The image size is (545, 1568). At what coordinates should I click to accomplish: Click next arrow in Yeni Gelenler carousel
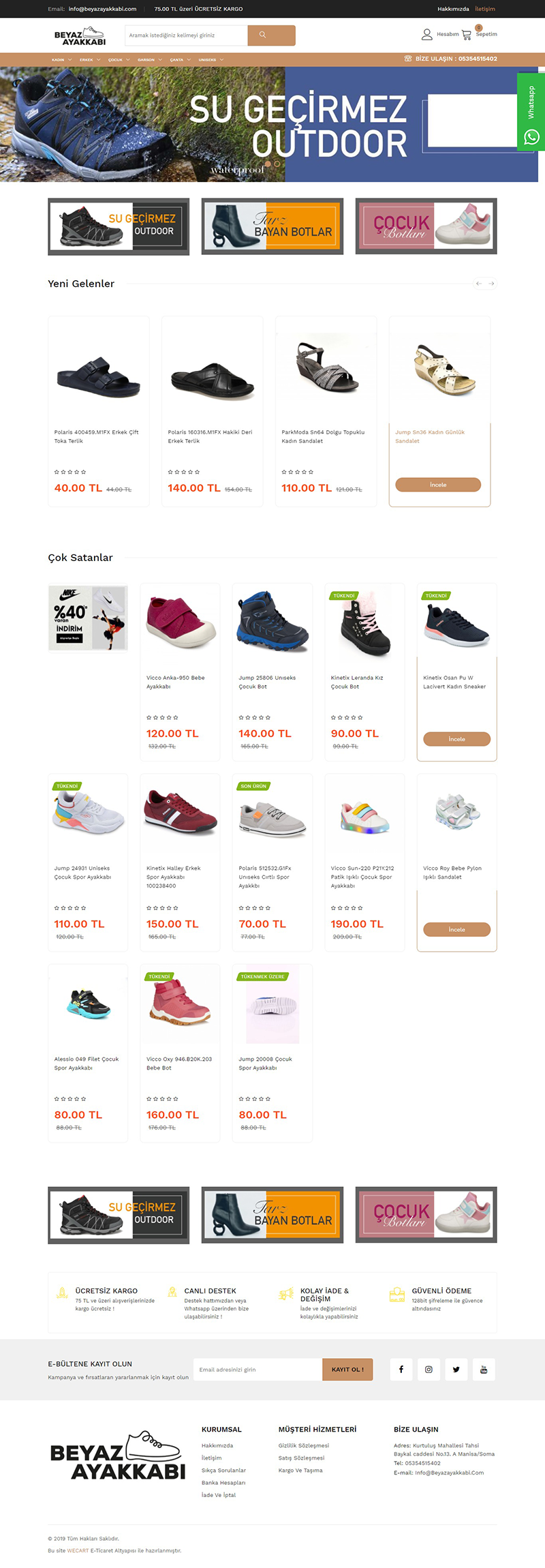[491, 284]
